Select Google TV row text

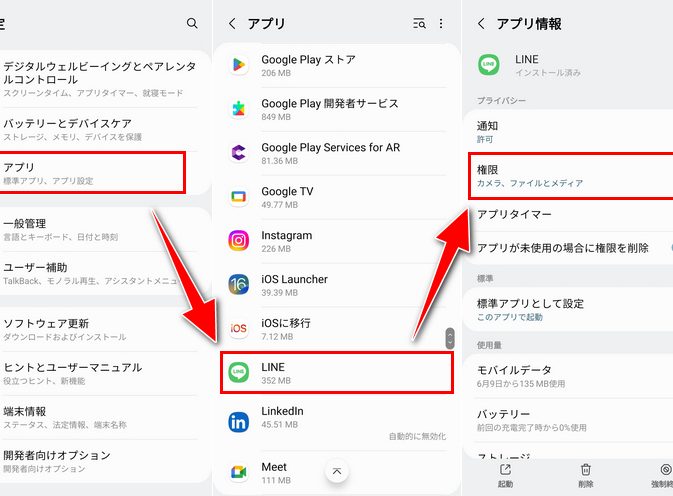pyautogui.click(x=287, y=197)
